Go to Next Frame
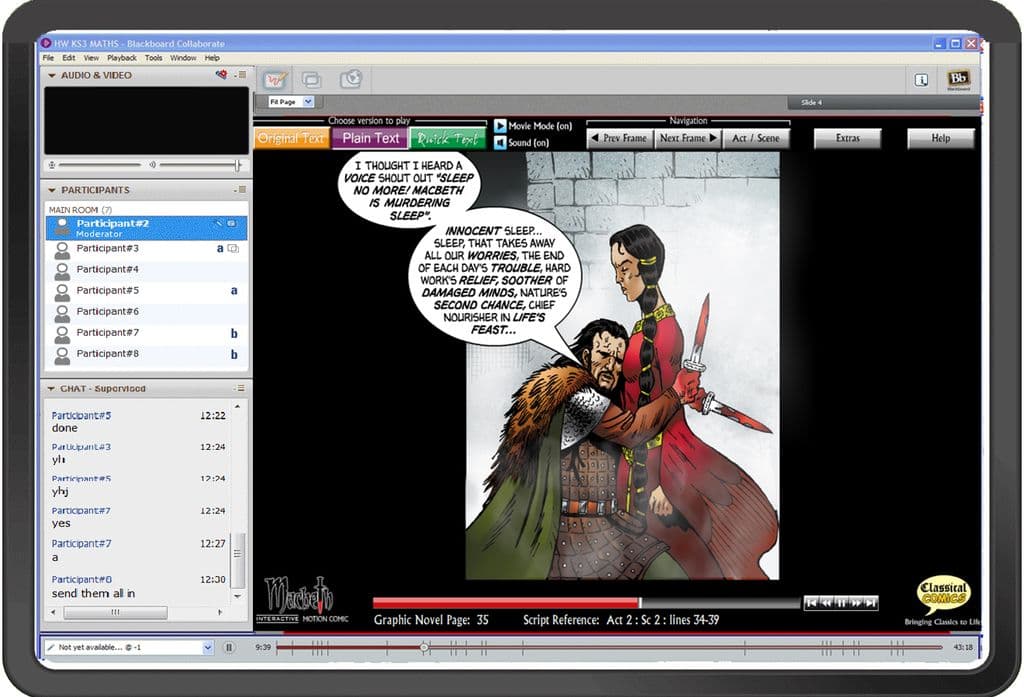The height and width of the screenshot is (697, 1024). coord(688,138)
